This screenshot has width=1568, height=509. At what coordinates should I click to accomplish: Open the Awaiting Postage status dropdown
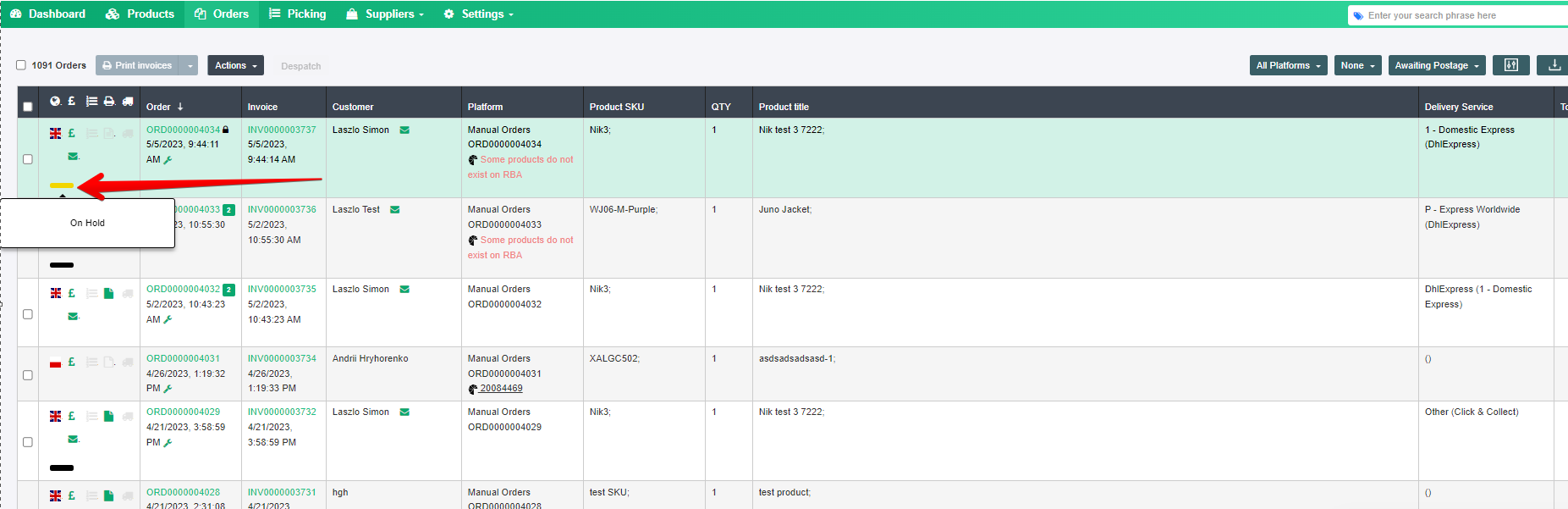click(1437, 65)
